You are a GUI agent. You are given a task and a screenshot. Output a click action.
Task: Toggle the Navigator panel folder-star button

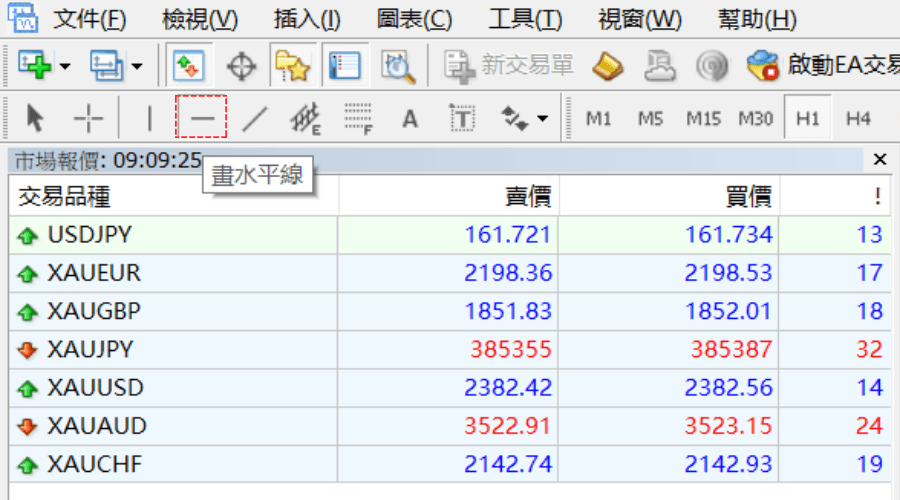[x=292, y=67]
